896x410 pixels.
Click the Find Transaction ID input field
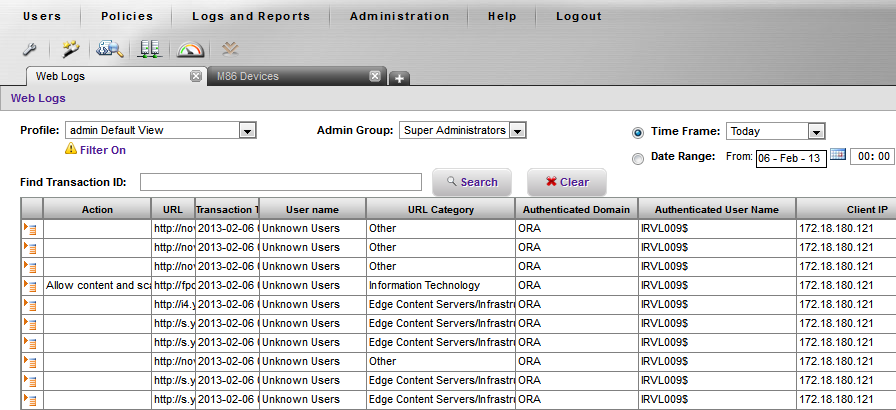coord(281,182)
